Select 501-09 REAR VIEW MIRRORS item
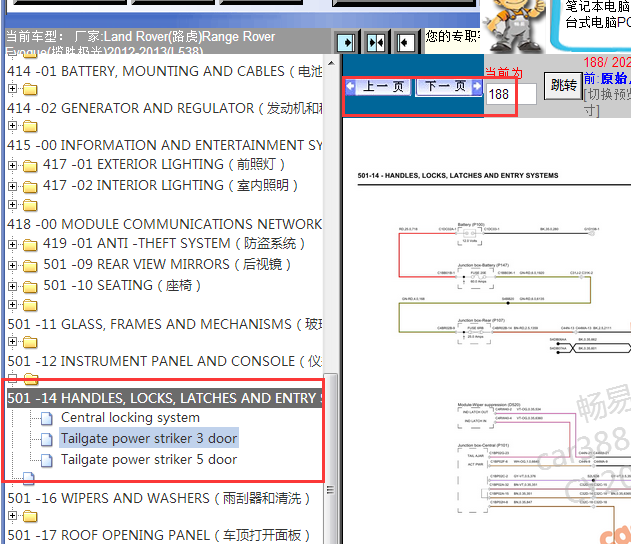 pos(167,264)
